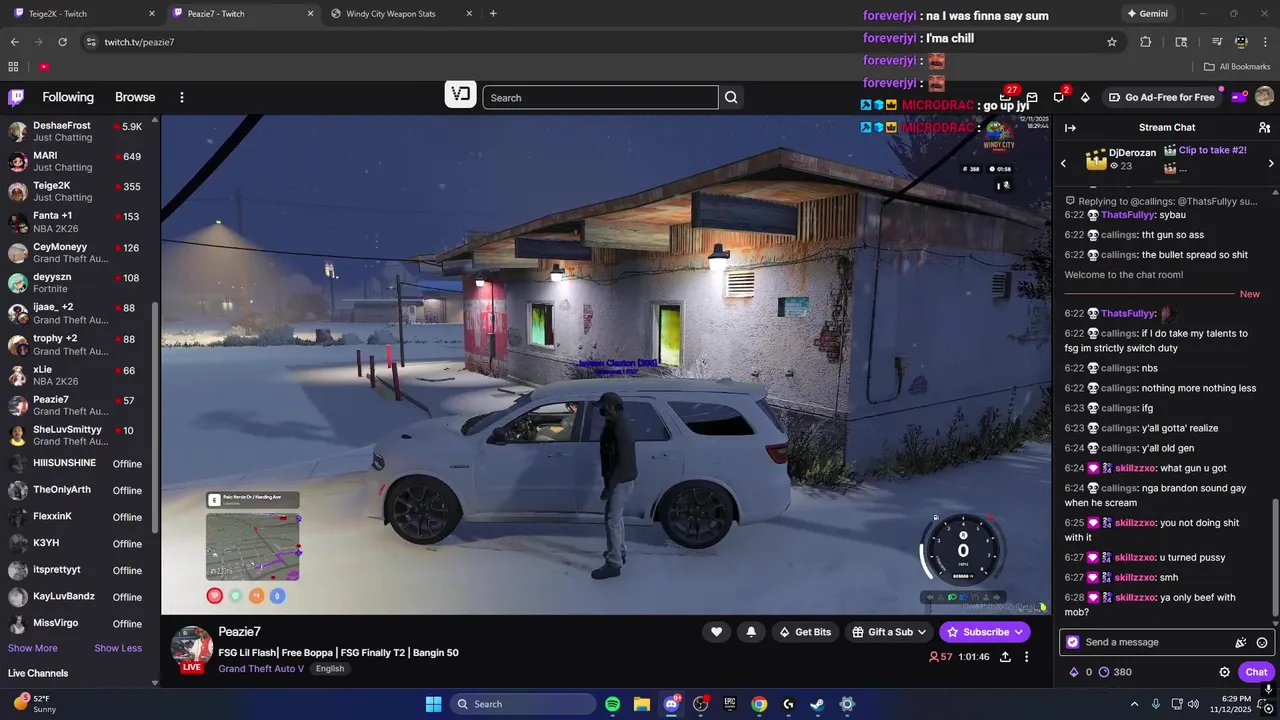Click the English tag under stream title

coord(330,668)
